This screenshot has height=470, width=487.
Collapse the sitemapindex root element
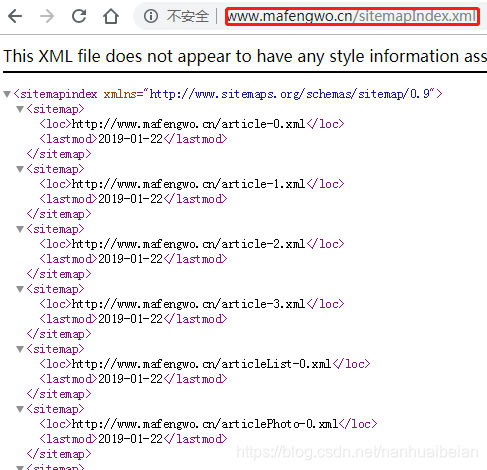pos(7,94)
